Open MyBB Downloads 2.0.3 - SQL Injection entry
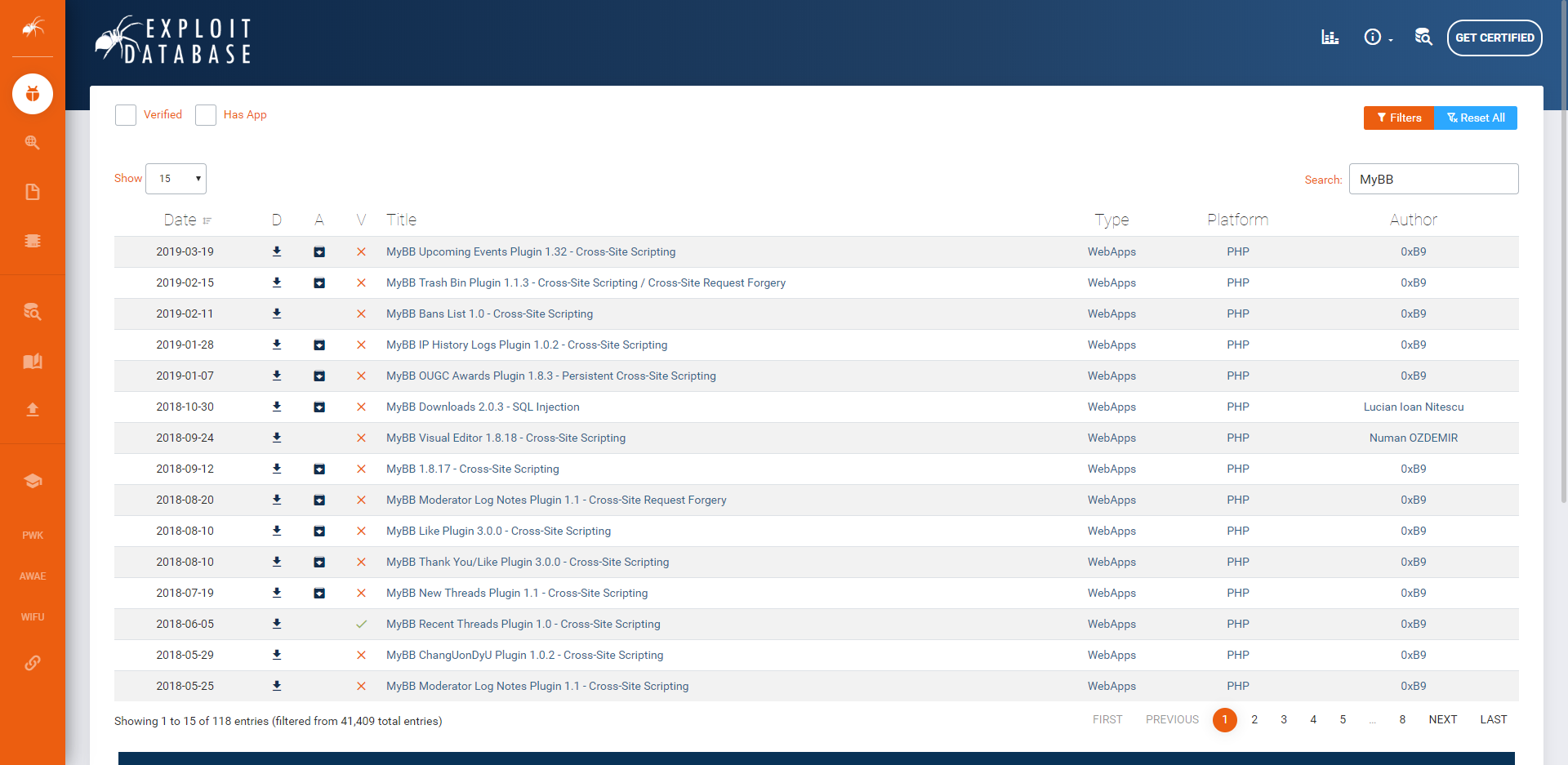Viewport: 1568px width, 765px height. click(483, 407)
